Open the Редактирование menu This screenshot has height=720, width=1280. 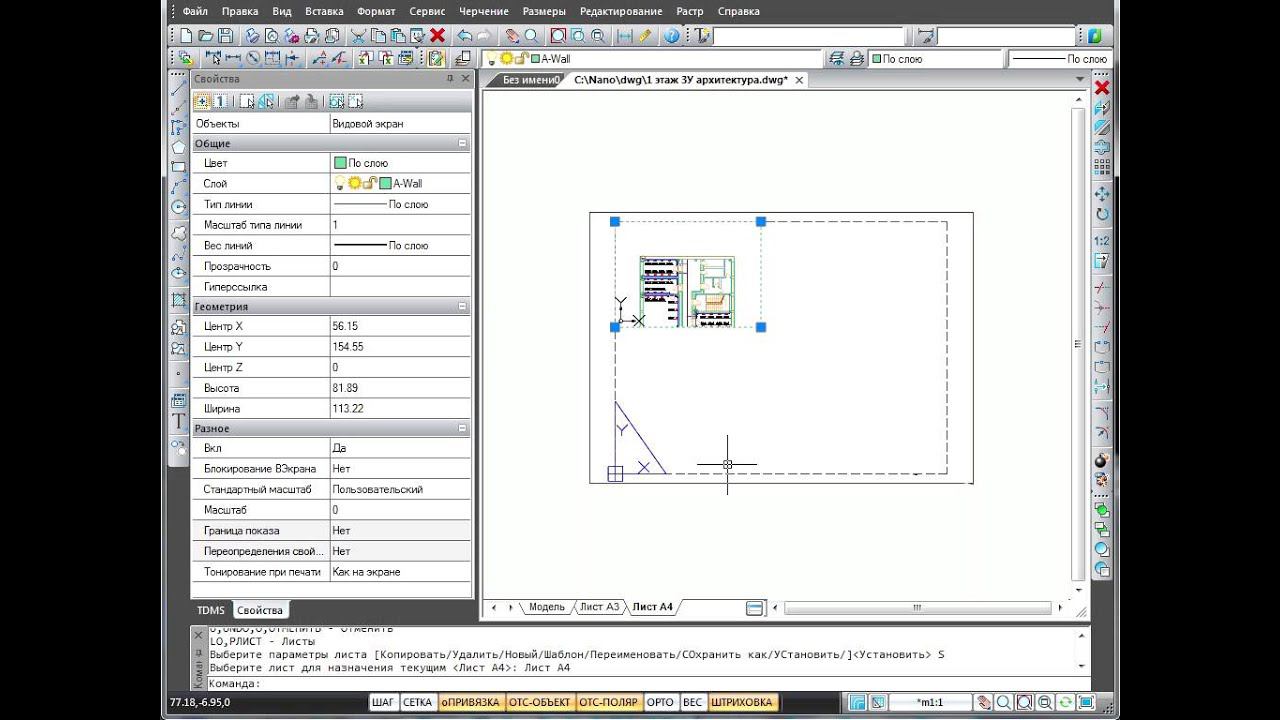[x=620, y=11]
